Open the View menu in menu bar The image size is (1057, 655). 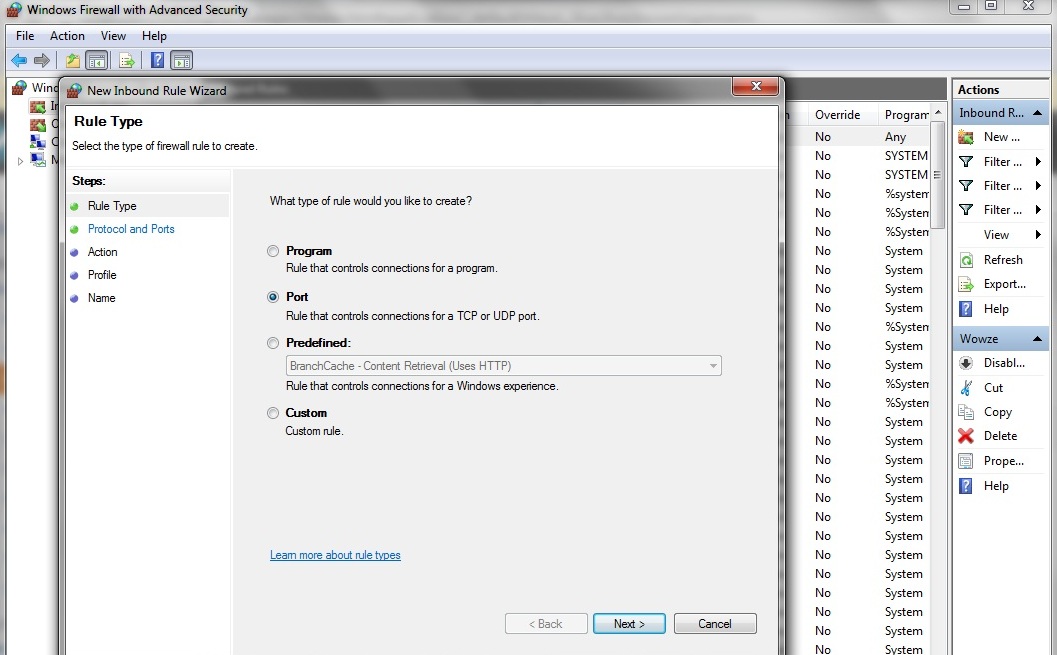point(113,36)
